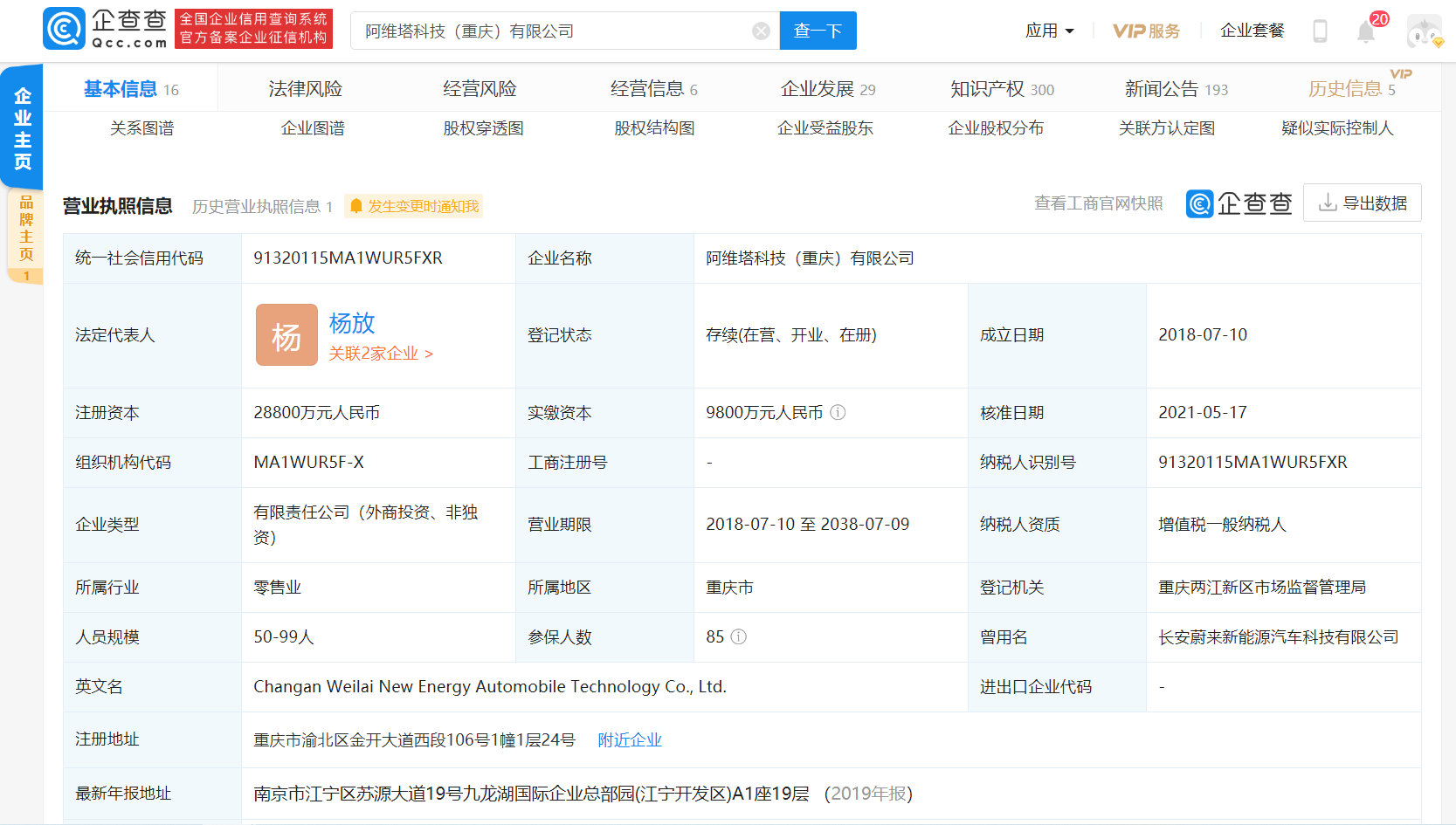Click the mobile phone icon
The width and height of the screenshot is (1456, 825).
pos(1320,31)
